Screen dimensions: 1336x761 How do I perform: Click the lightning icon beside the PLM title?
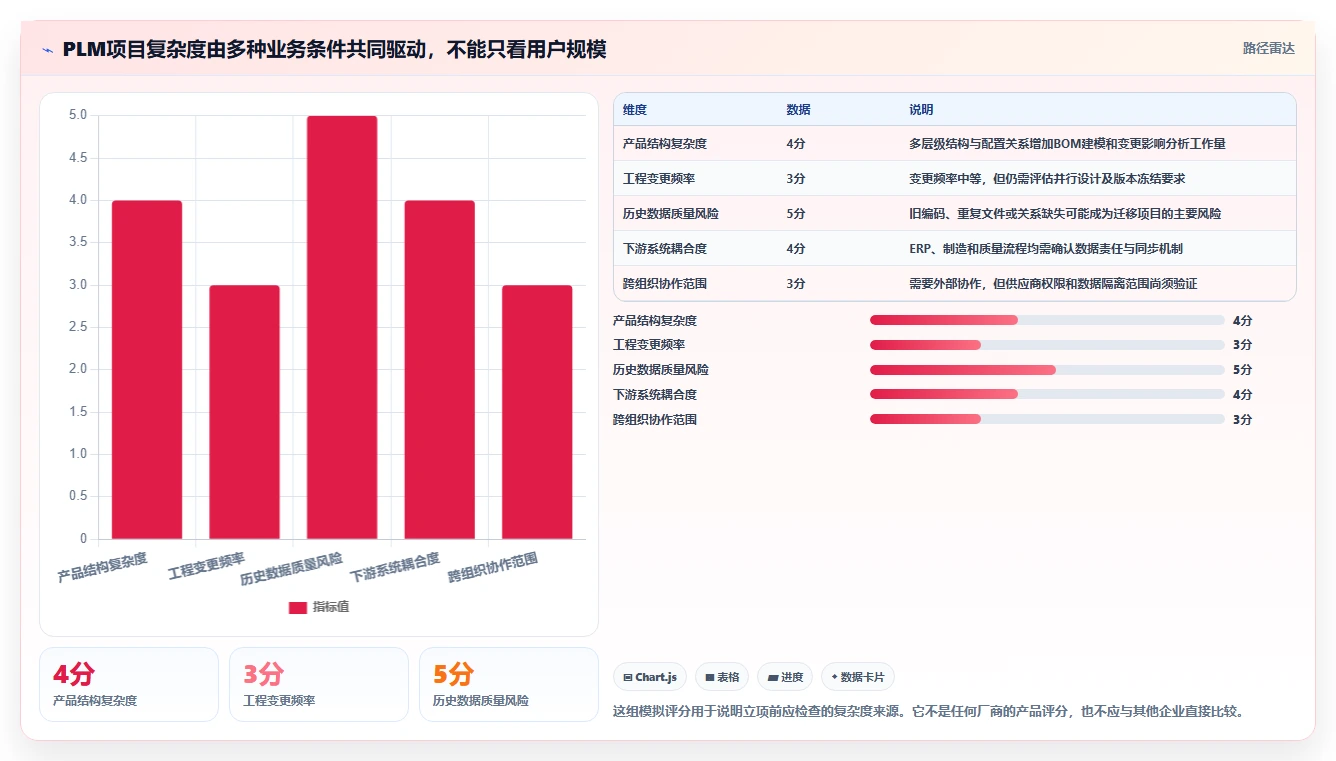pos(48,49)
